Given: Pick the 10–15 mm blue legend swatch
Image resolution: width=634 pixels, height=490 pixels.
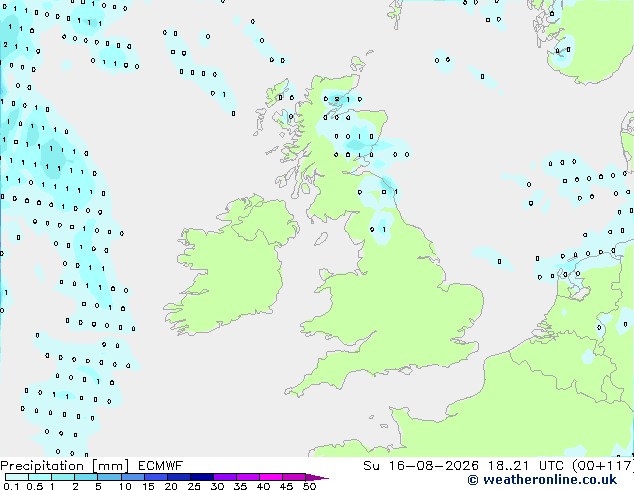Looking at the screenshot, I should click(x=132, y=477).
